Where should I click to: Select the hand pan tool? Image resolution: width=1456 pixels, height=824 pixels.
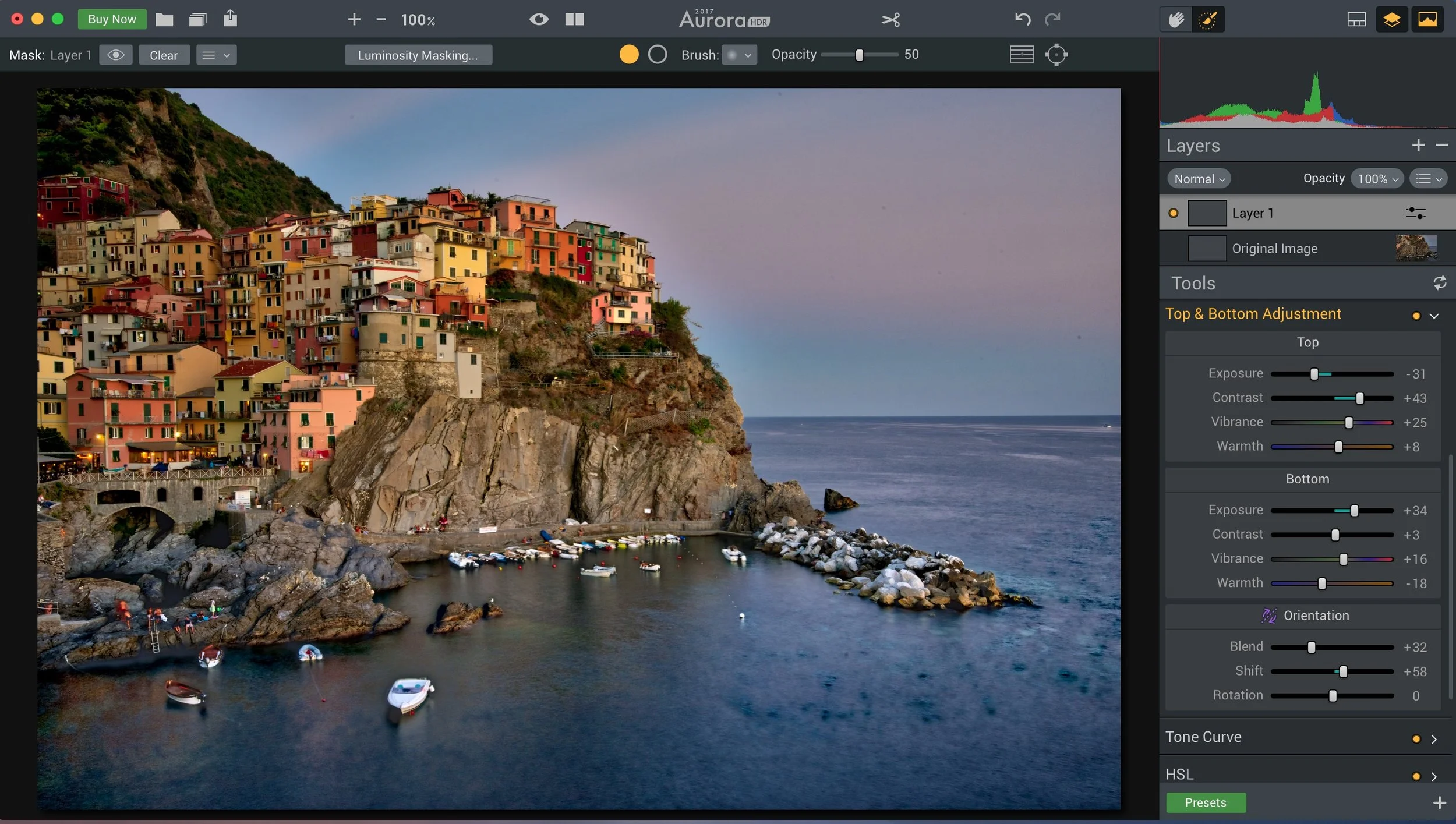tap(1176, 20)
